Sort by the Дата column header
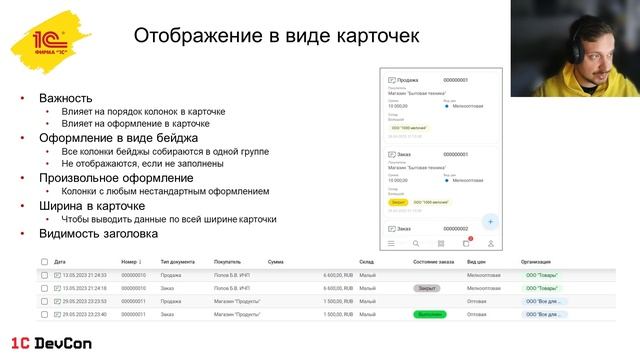Screen dimensions: 640x360 (60, 262)
